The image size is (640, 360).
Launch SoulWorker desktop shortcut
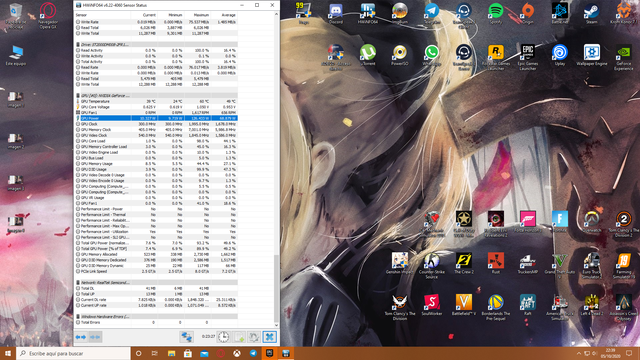click(x=431, y=305)
